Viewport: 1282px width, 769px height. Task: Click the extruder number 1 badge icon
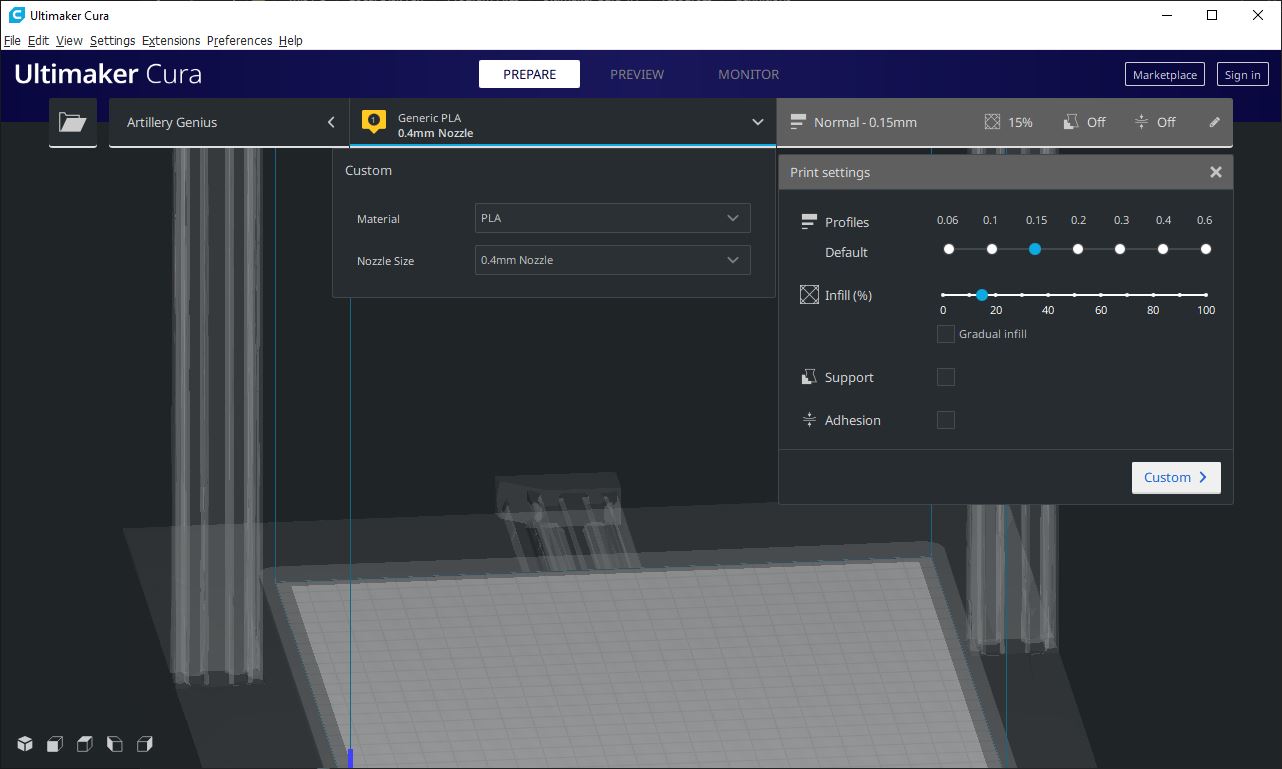tap(373, 122)
